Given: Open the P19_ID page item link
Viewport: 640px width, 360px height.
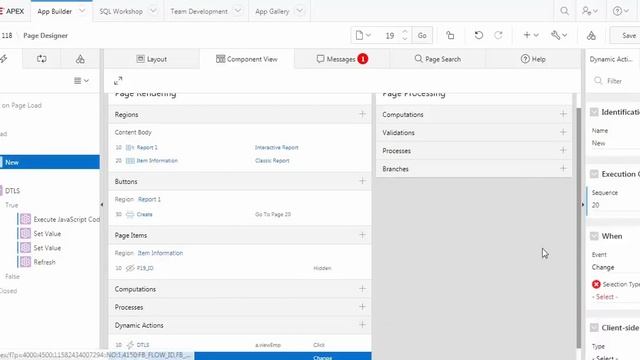Looking at the screenshot, I should [145, 268].
